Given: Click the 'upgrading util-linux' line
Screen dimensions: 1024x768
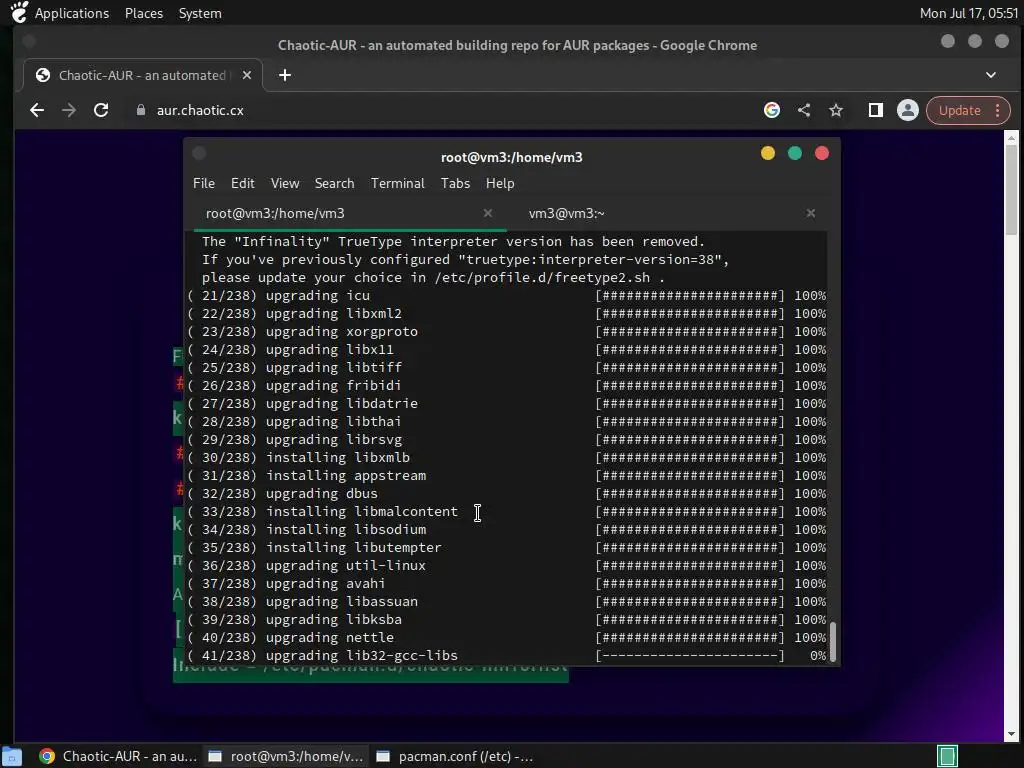Looking at the screenshot, I should (x=506, y=566).
